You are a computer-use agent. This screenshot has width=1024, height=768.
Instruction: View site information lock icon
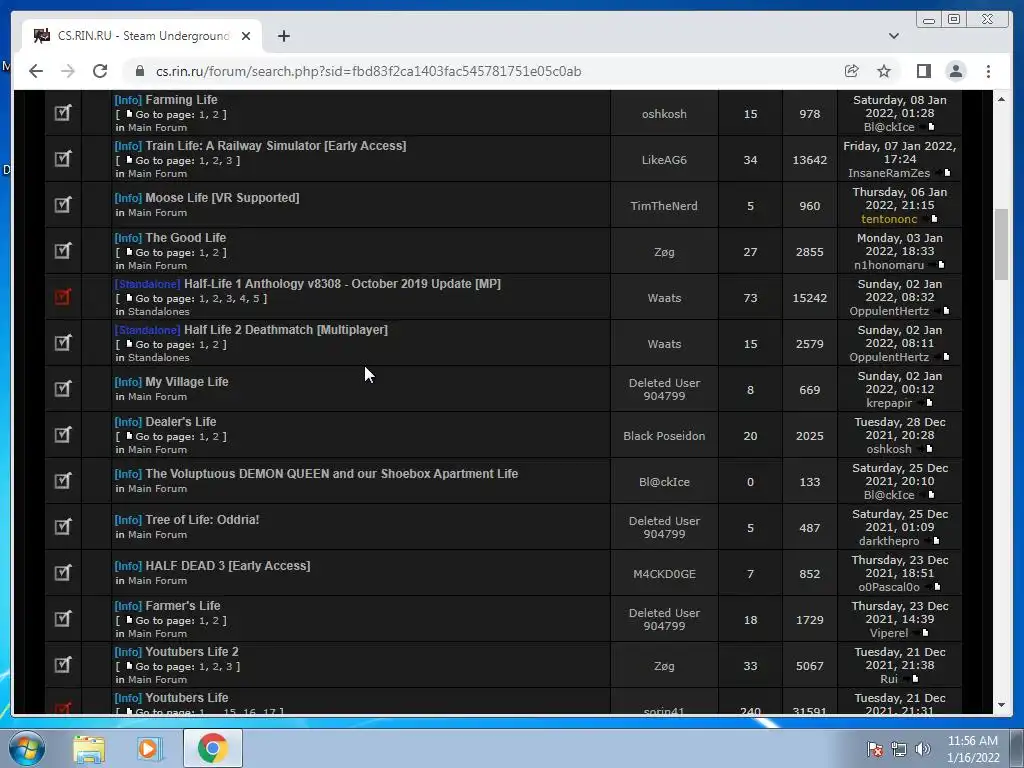[139, 71]
